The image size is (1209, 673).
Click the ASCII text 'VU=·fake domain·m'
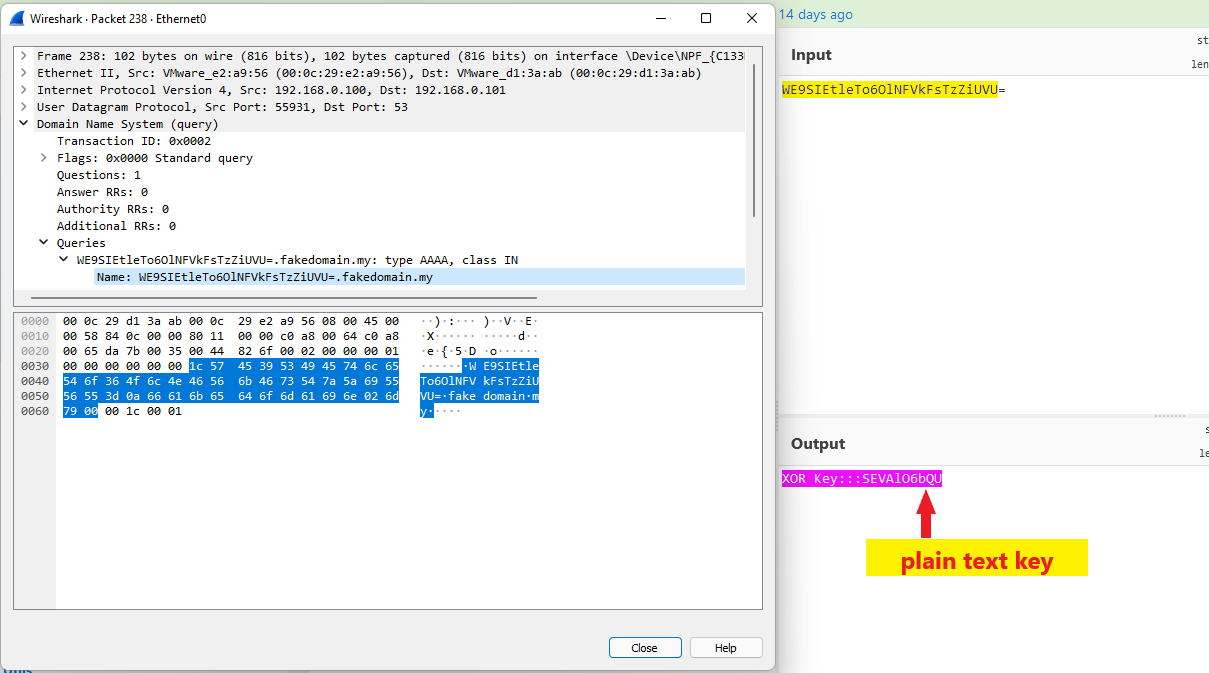pos(480,396)
